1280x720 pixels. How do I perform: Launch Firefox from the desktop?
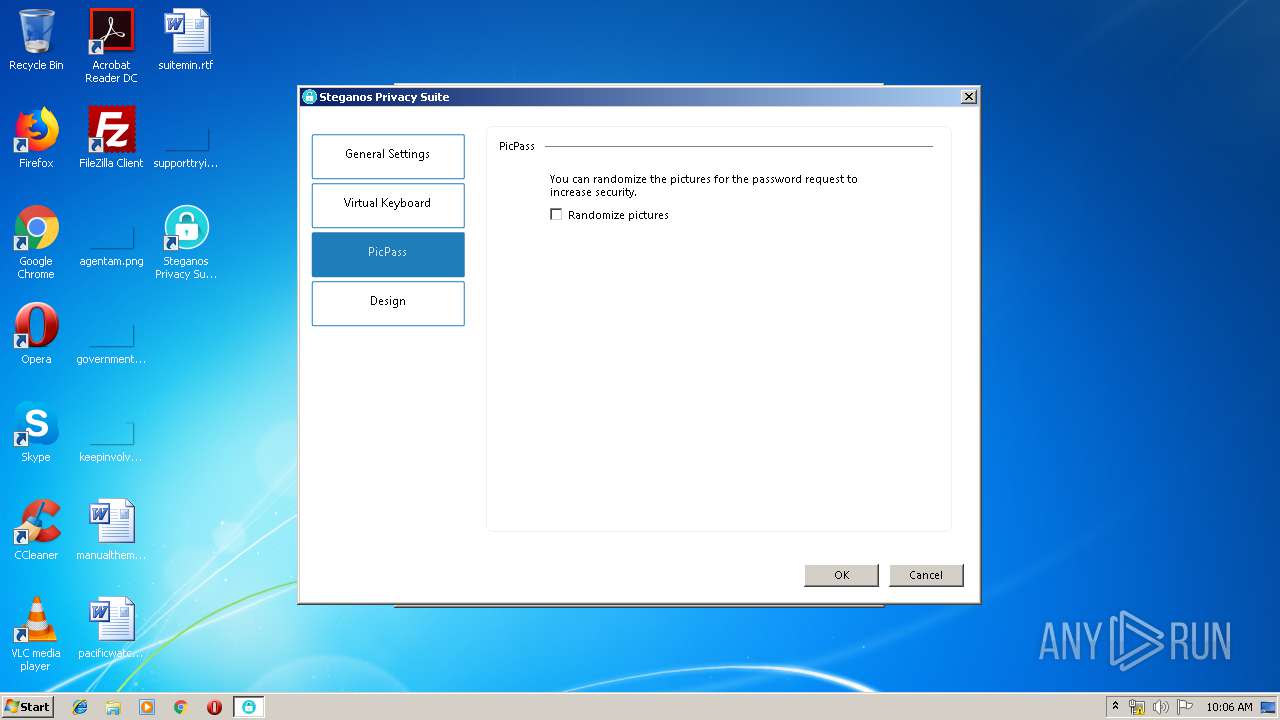[36, 138]
